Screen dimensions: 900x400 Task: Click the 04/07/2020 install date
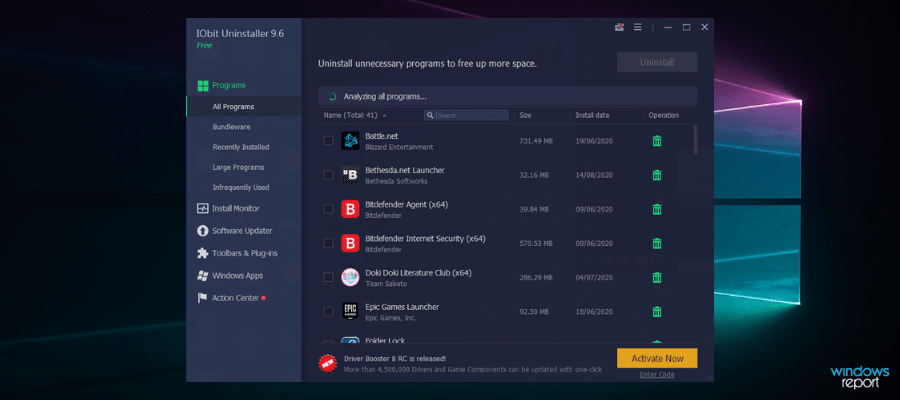coord(594,278)
